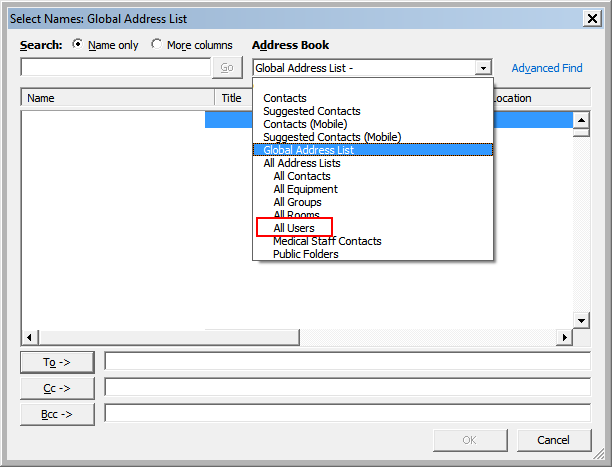Click the Cc -> button
Image resolution: width=612 pixels, height=467 pixels.
57,388
